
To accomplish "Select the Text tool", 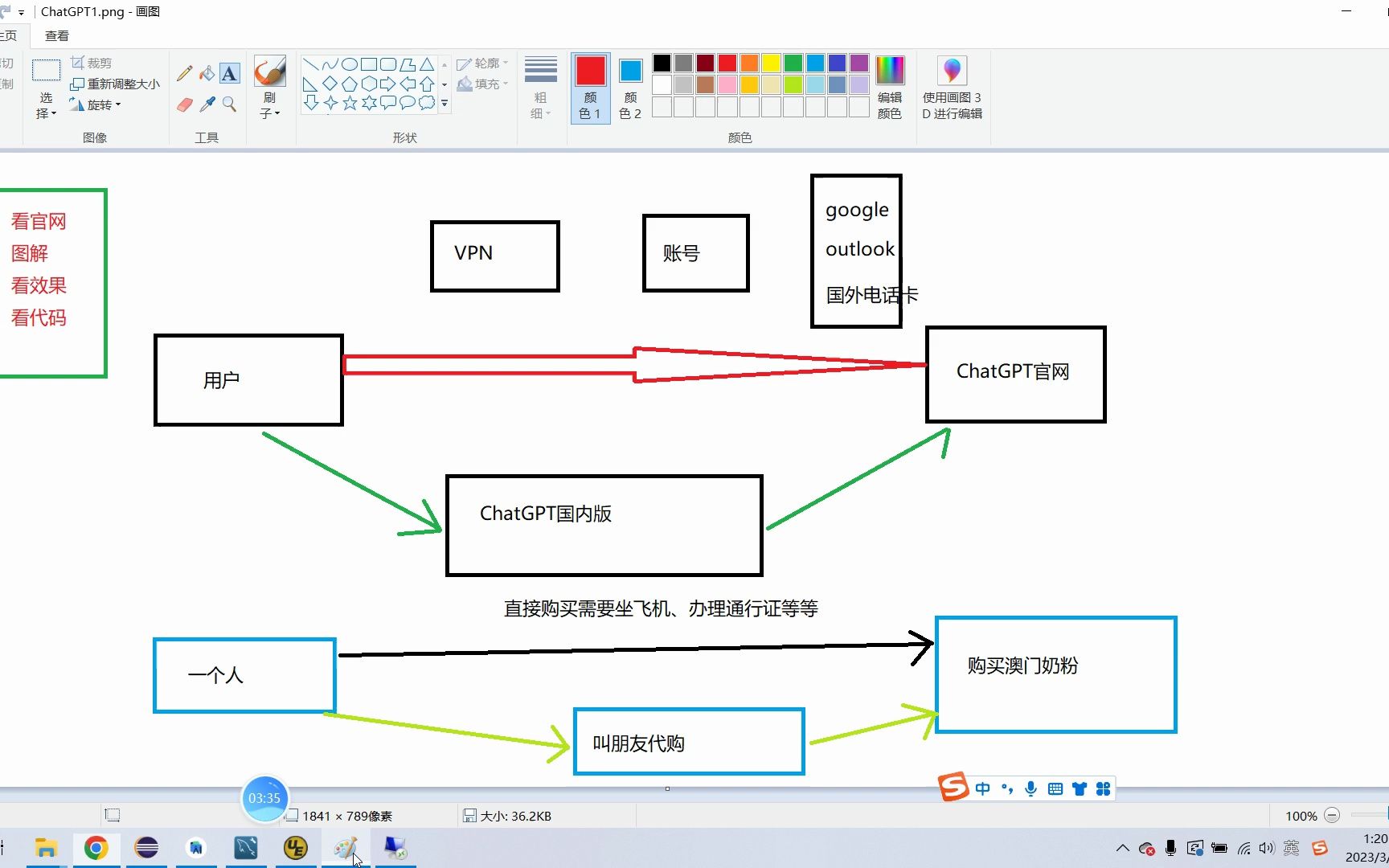I will tap(229, 73).
